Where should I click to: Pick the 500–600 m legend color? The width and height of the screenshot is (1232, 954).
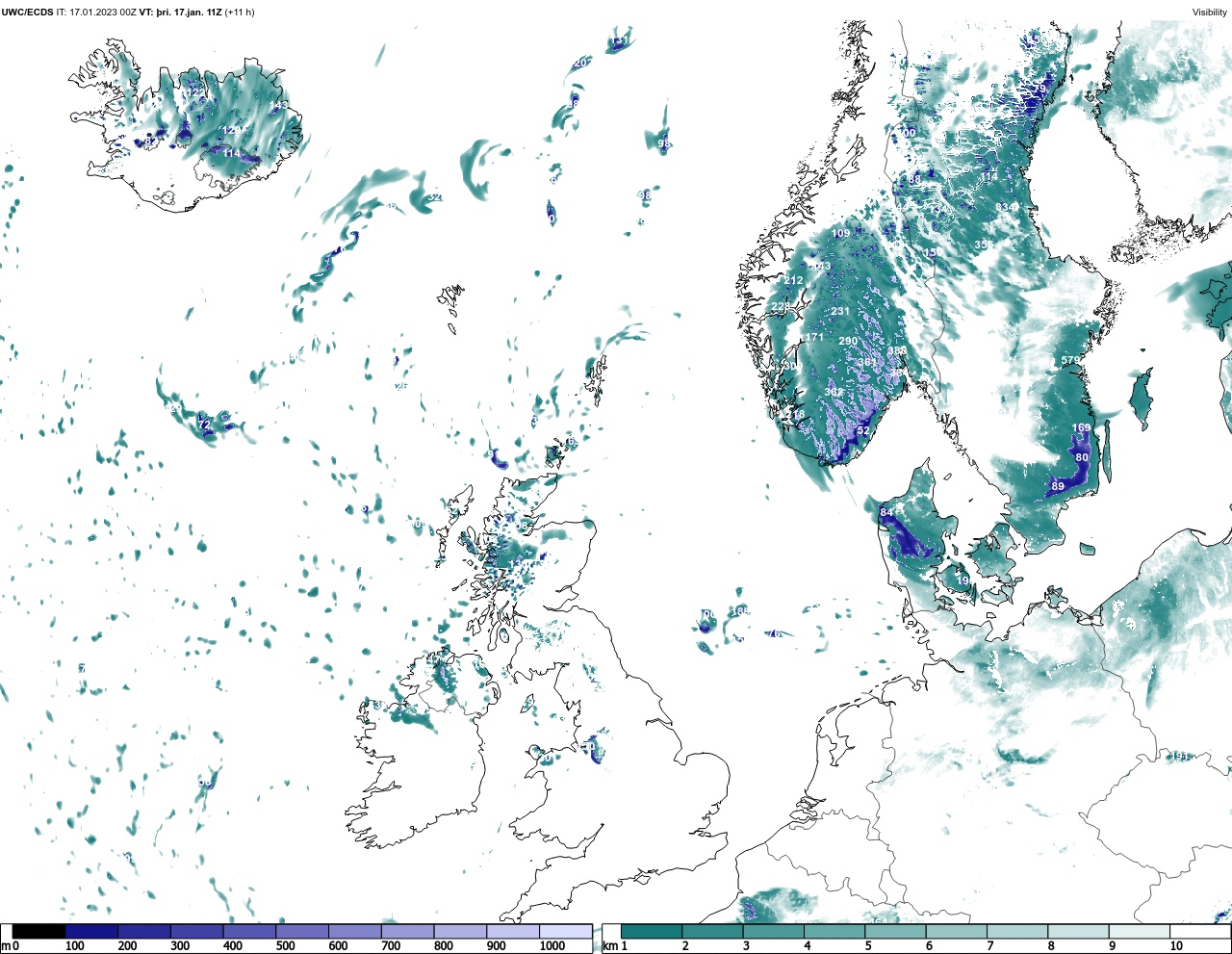[x=302, y=931]
